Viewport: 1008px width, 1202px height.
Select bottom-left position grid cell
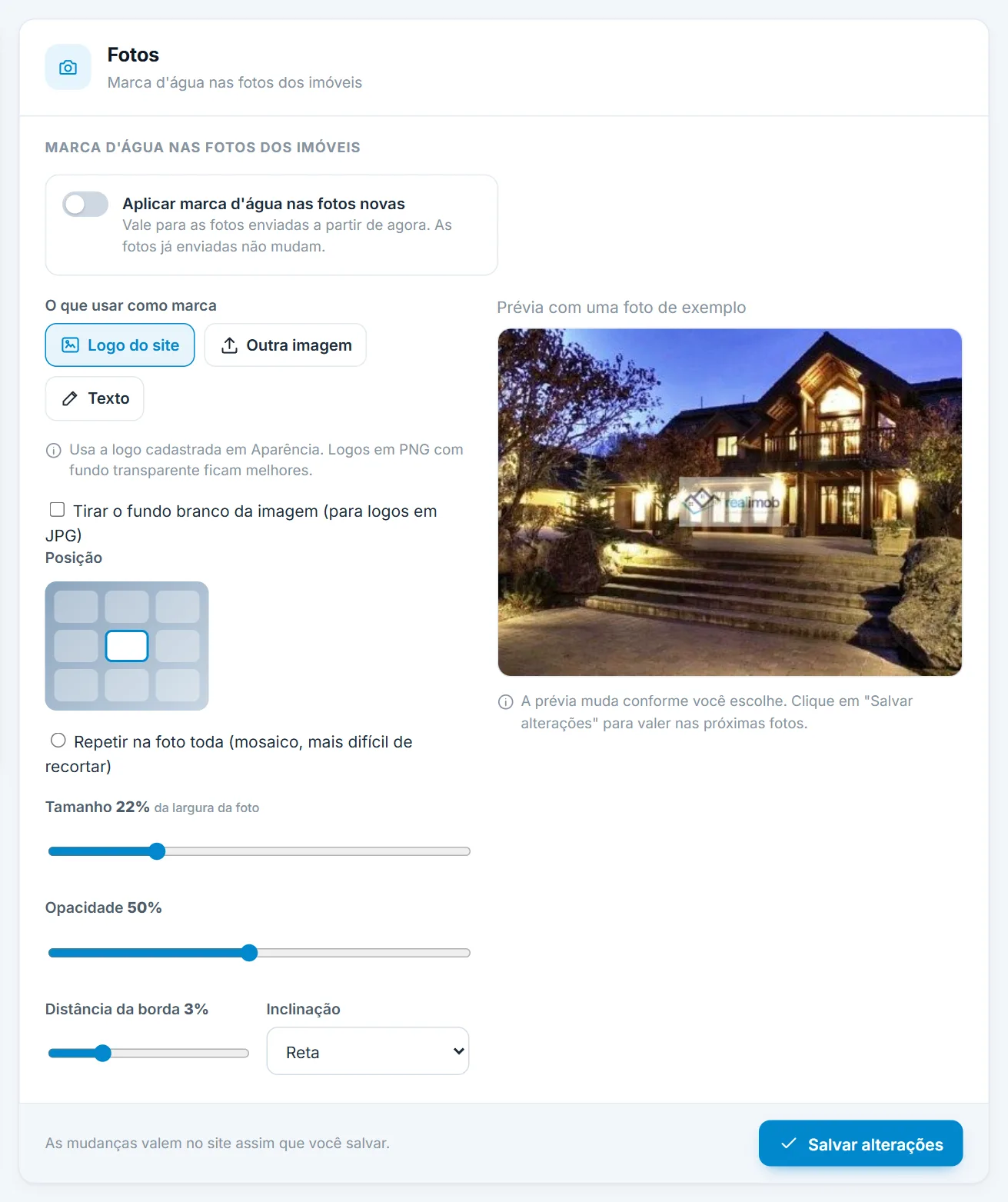pos(76,685)
